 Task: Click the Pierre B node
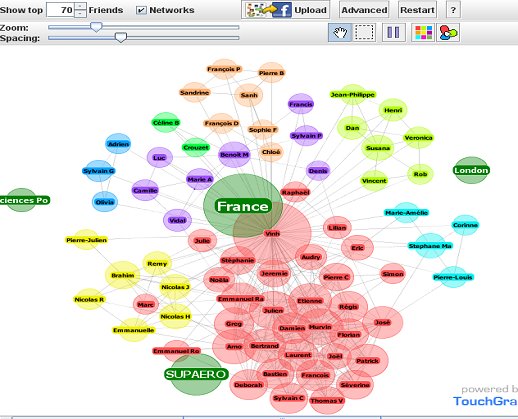click(271, 73)
